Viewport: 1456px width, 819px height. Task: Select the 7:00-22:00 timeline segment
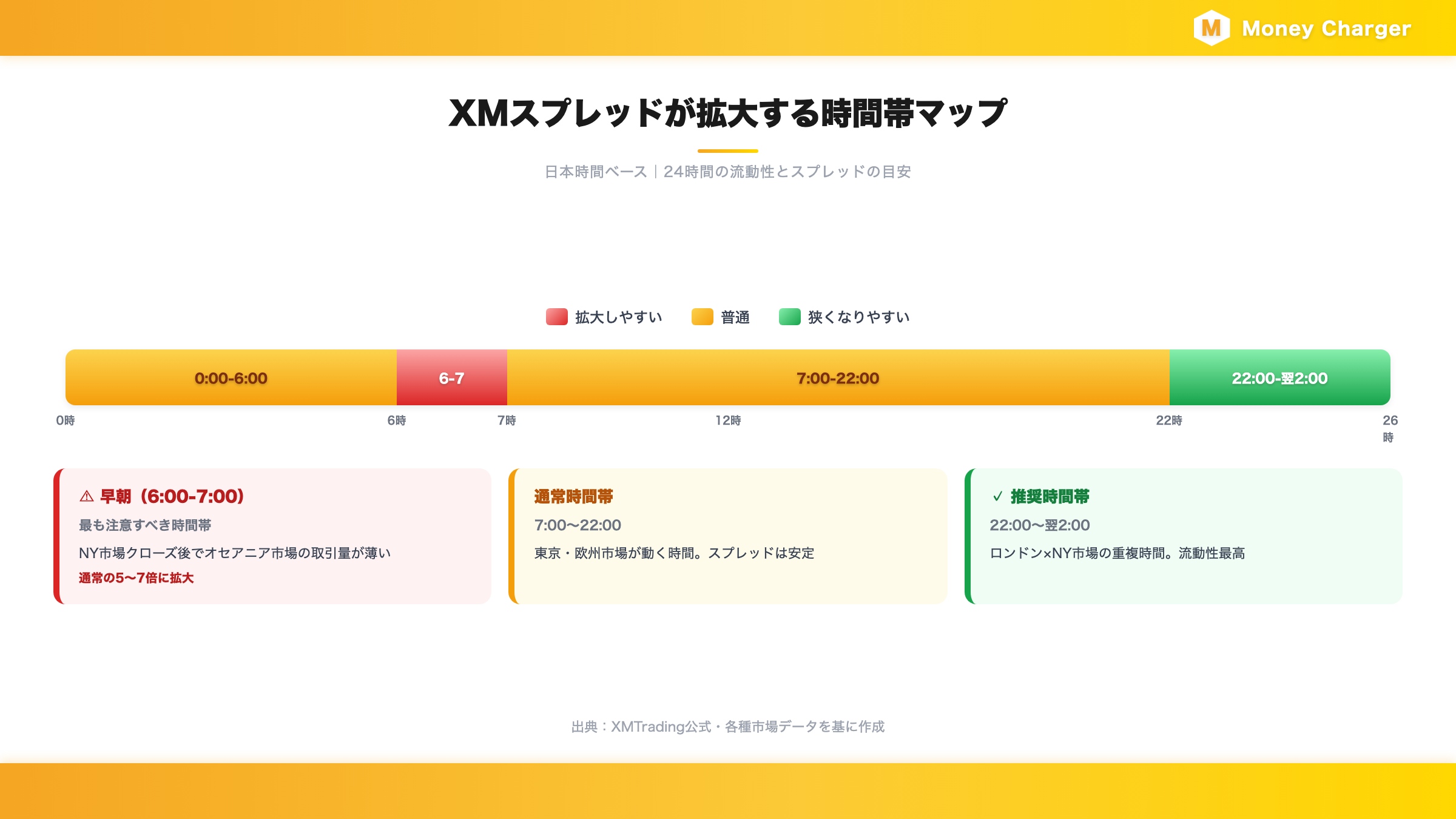838,377
